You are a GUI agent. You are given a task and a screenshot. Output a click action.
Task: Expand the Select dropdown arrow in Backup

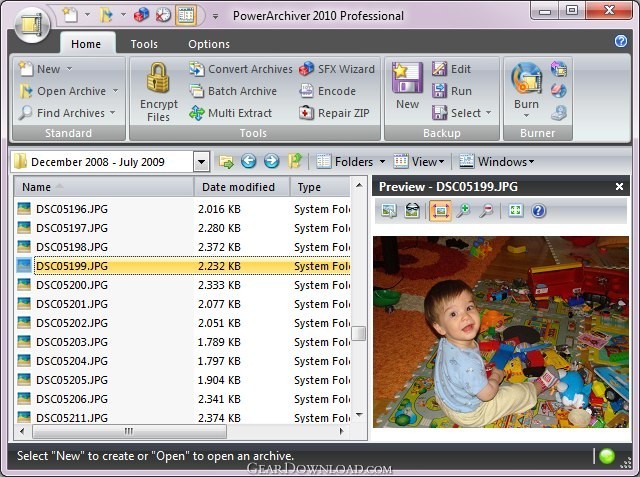point(489,113)
